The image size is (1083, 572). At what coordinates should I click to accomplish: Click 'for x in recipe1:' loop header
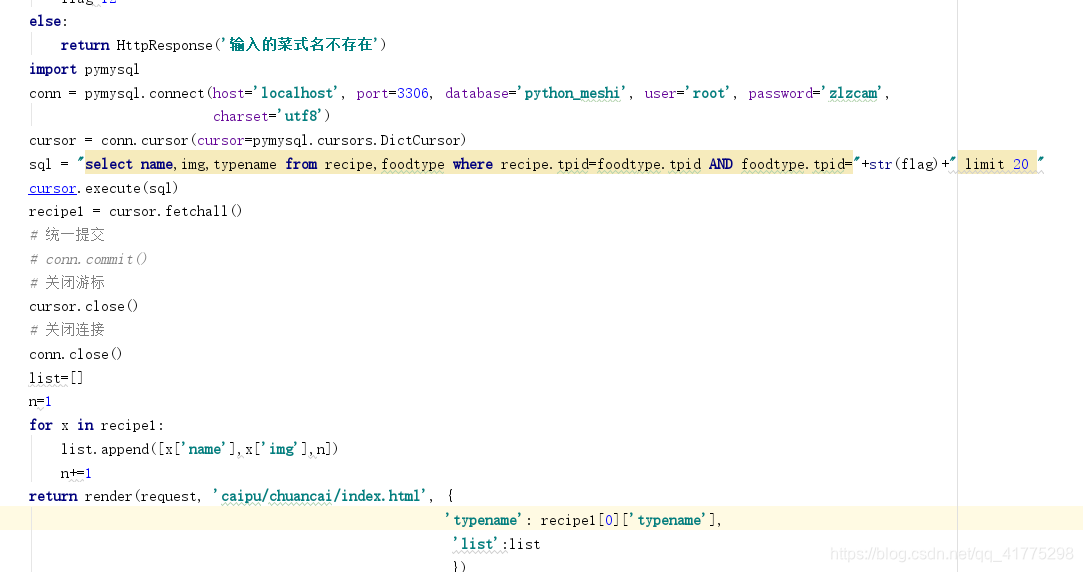(x=96, y=426)
